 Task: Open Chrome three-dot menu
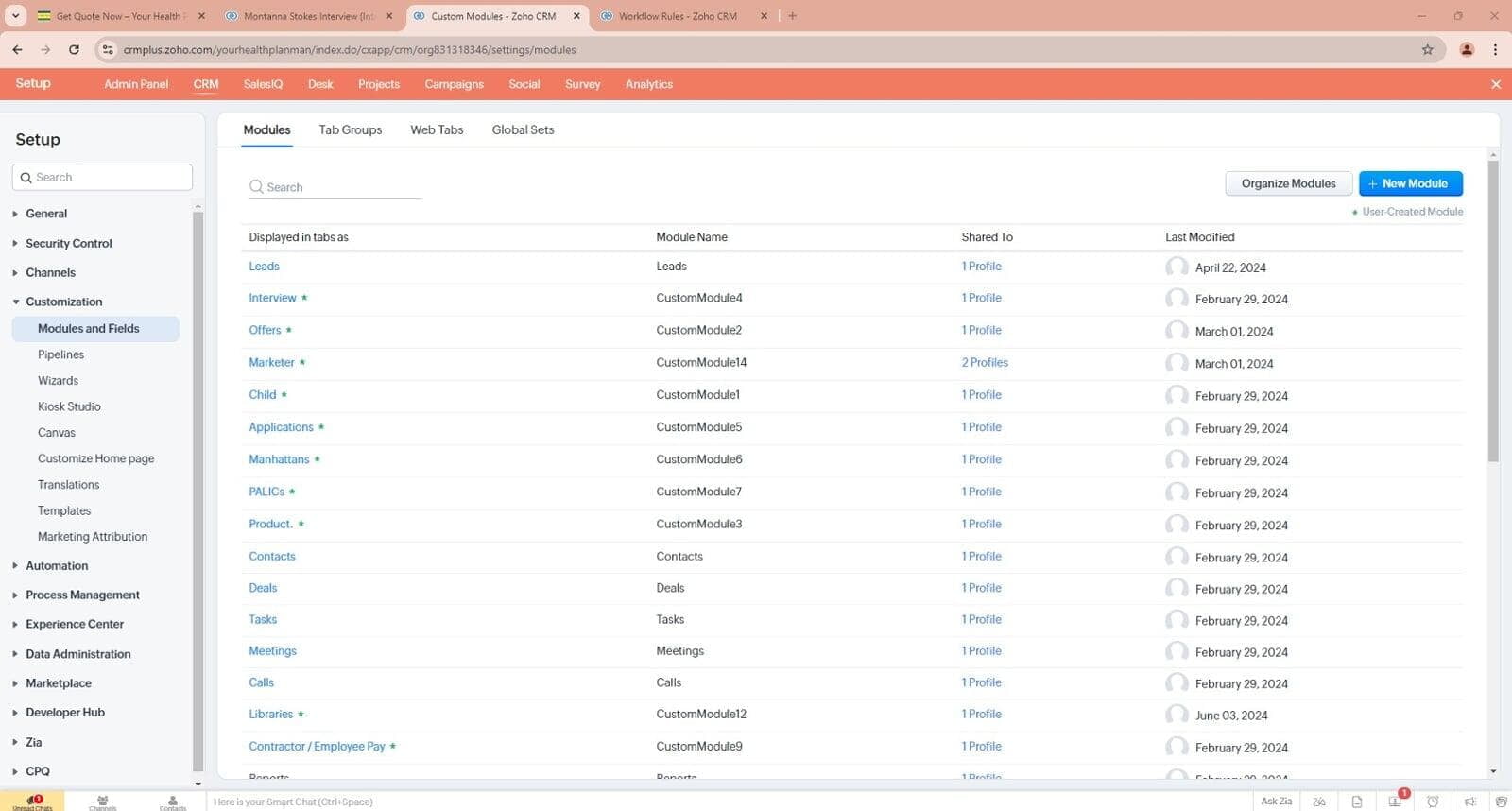pos(1495,49)
